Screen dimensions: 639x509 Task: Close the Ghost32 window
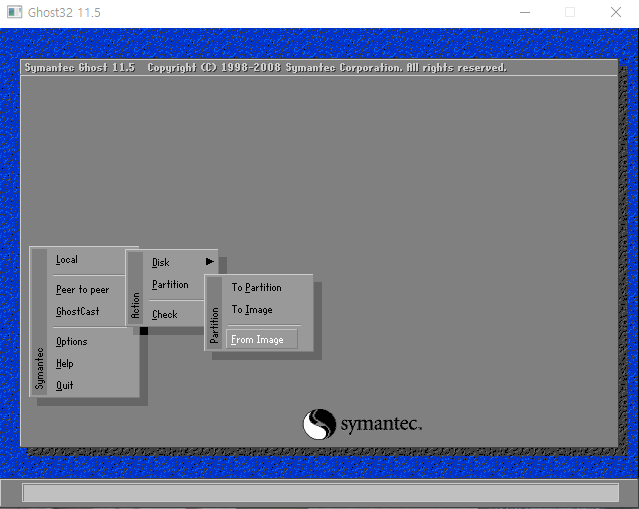pyautogui.click(x=616, y=12)
